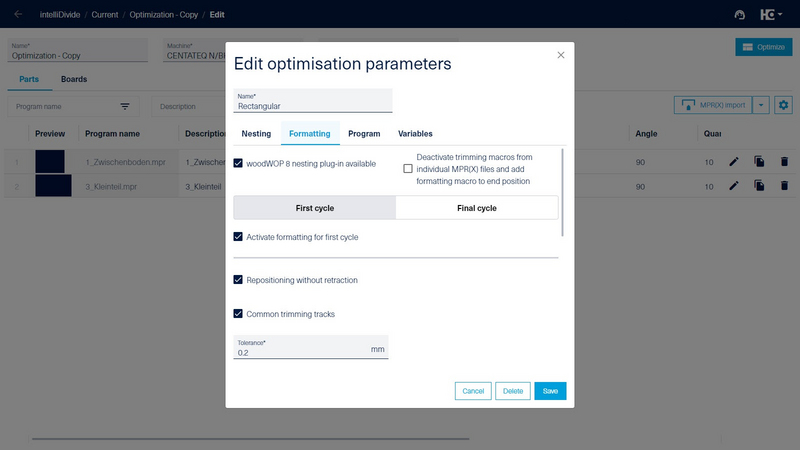Viewport: 800px width, 450px height.
Task: Click the Cancel button
Action: [473, 391]
